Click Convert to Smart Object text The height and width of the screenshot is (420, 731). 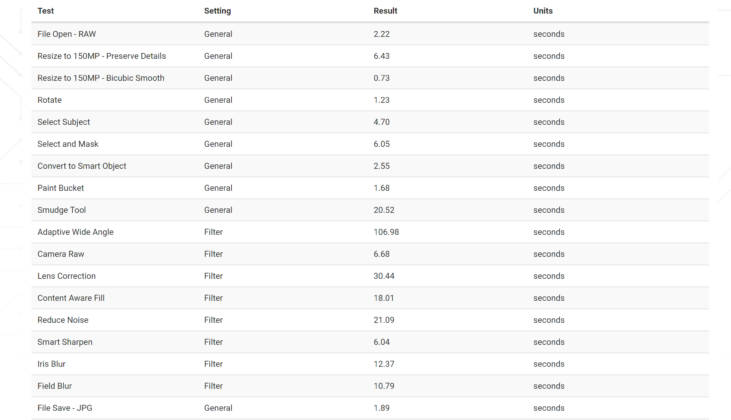82,166
